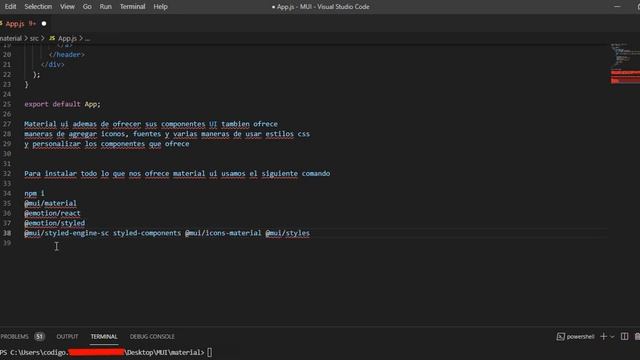Screen dimensions: 640x360
Task: Click the '@emotion/react' line
Action: [52, 213]
